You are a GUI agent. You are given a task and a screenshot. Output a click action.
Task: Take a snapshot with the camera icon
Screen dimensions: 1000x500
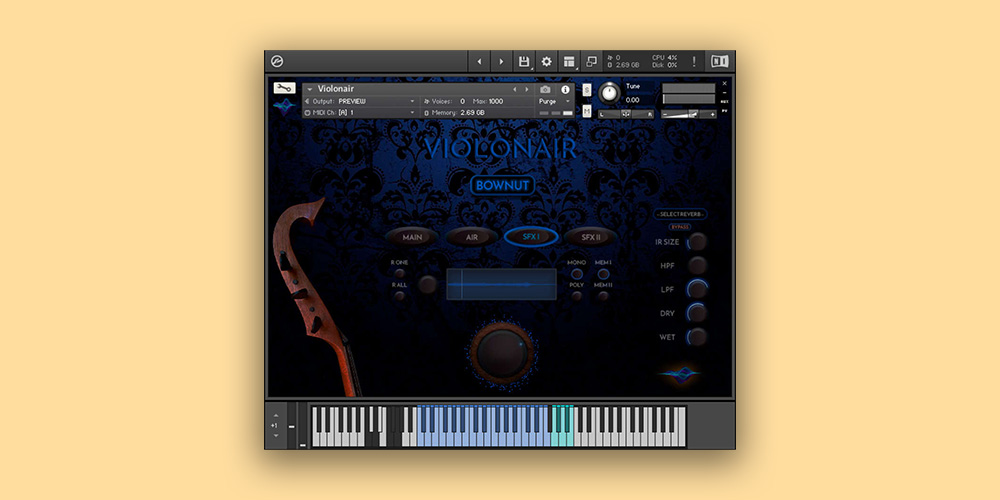pyautogui.click(x=545, y=89)
